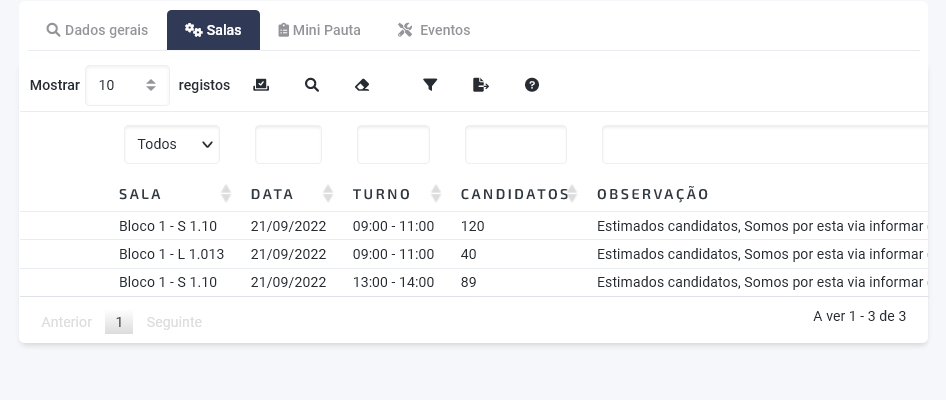This screenshot has width=946, height=400.
Task: Focus the Observação filter input field
Action: point(764,144)
